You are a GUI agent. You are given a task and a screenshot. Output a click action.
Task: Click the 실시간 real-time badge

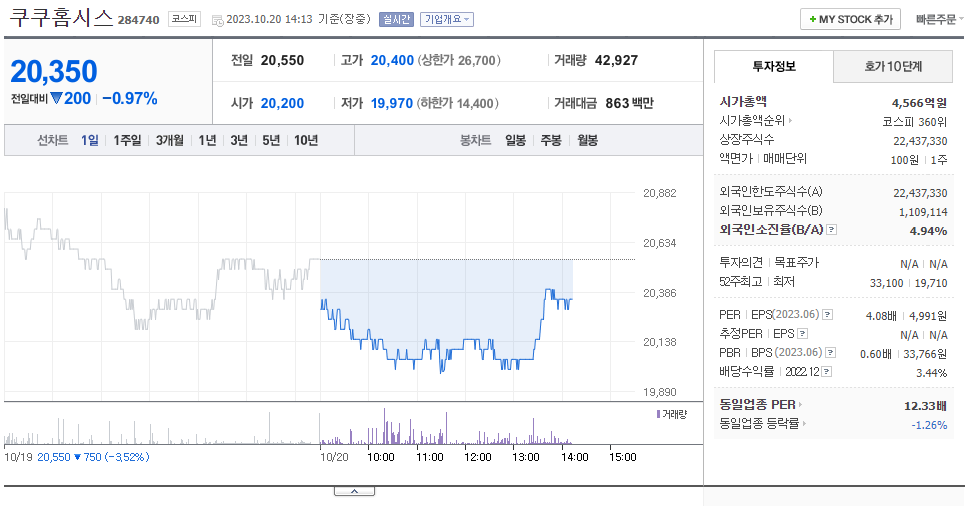[x=396, y=19]
